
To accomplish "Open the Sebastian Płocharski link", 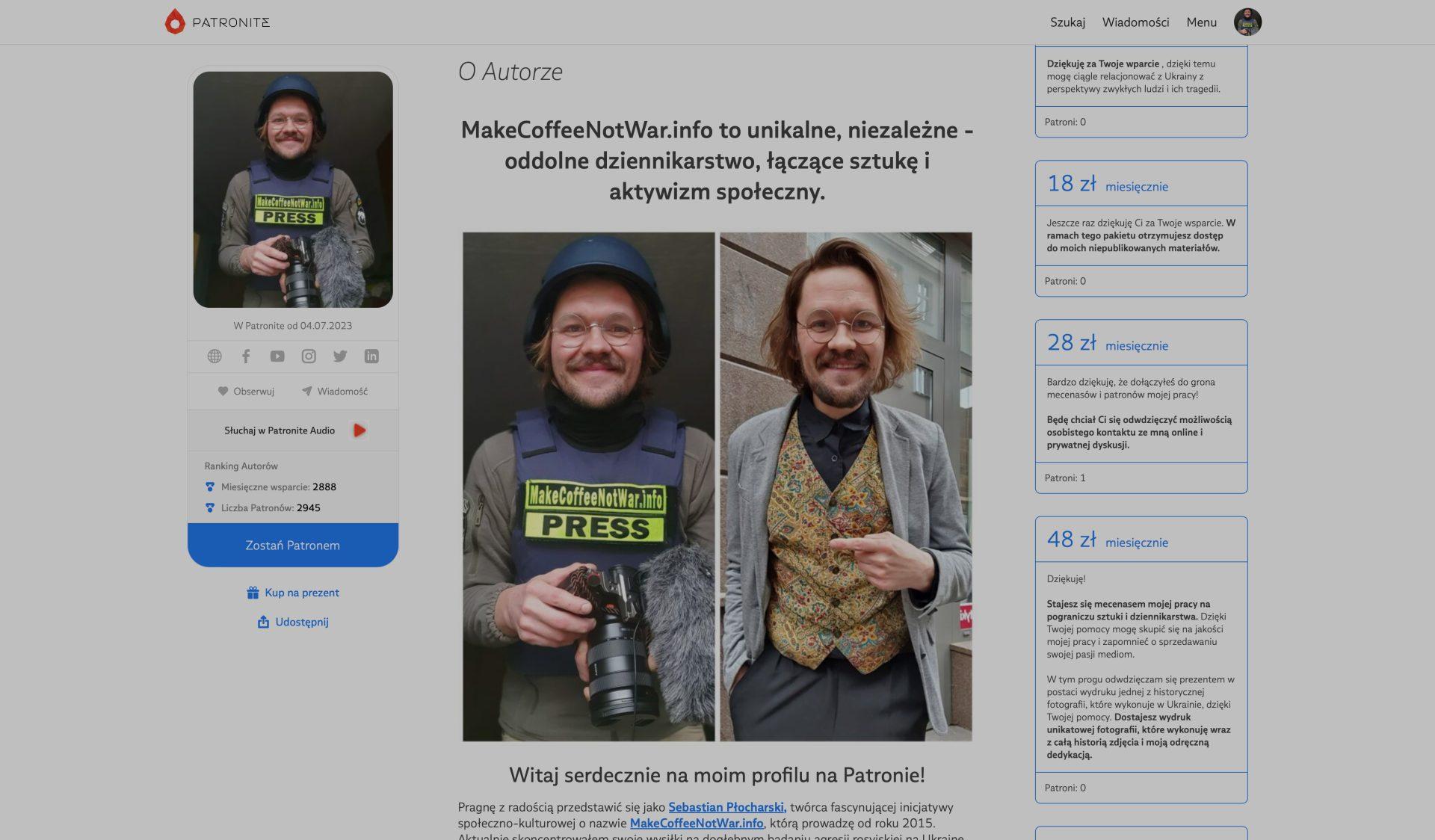I will coord(726,807).
